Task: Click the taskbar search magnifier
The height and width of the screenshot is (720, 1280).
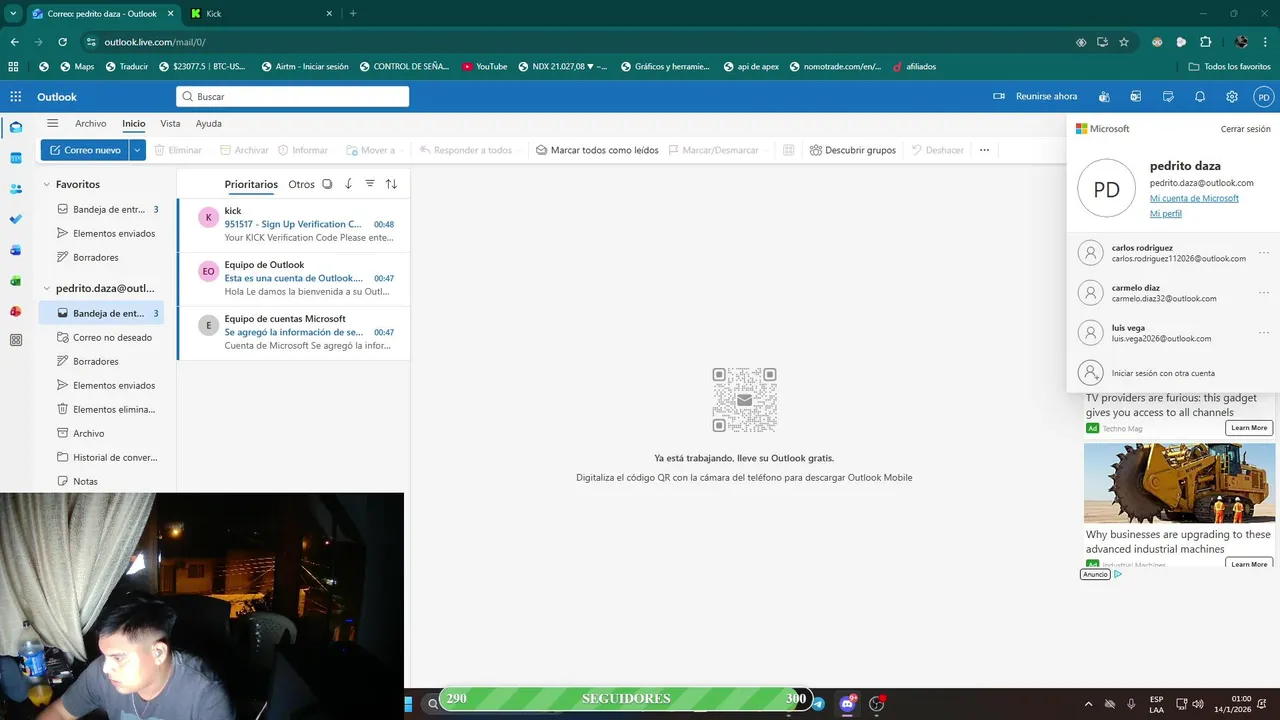Action: click(x=433, y=703)
